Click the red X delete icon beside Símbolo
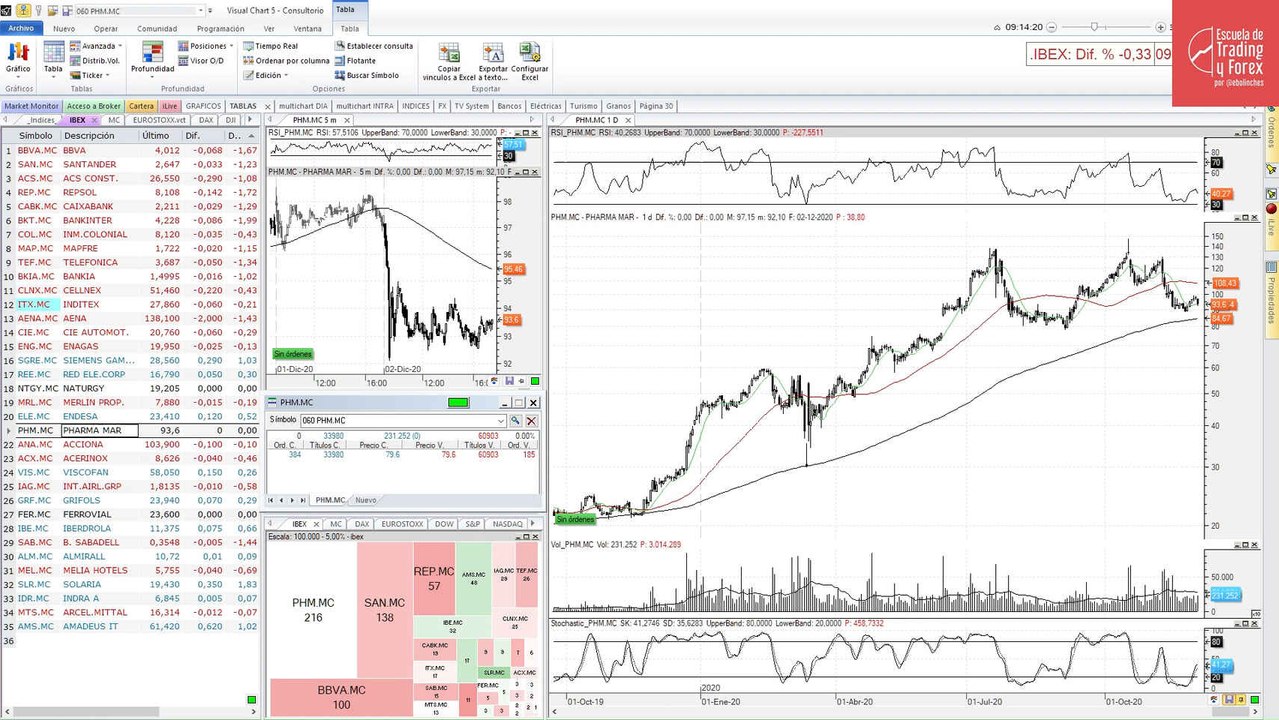This screenshot has width=1279, height=720. (532, 421)
